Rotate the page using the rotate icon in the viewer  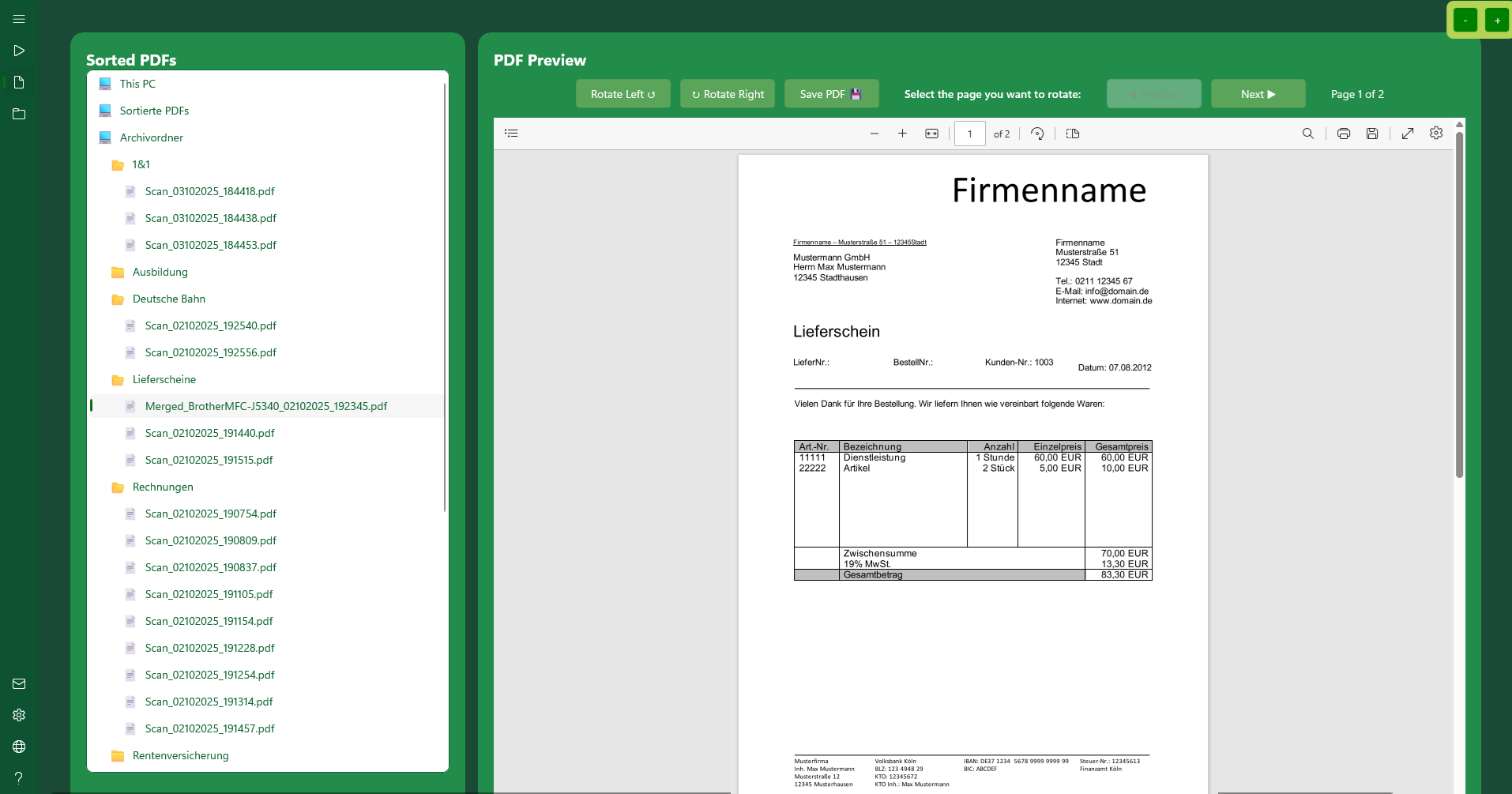(1037, 133)
